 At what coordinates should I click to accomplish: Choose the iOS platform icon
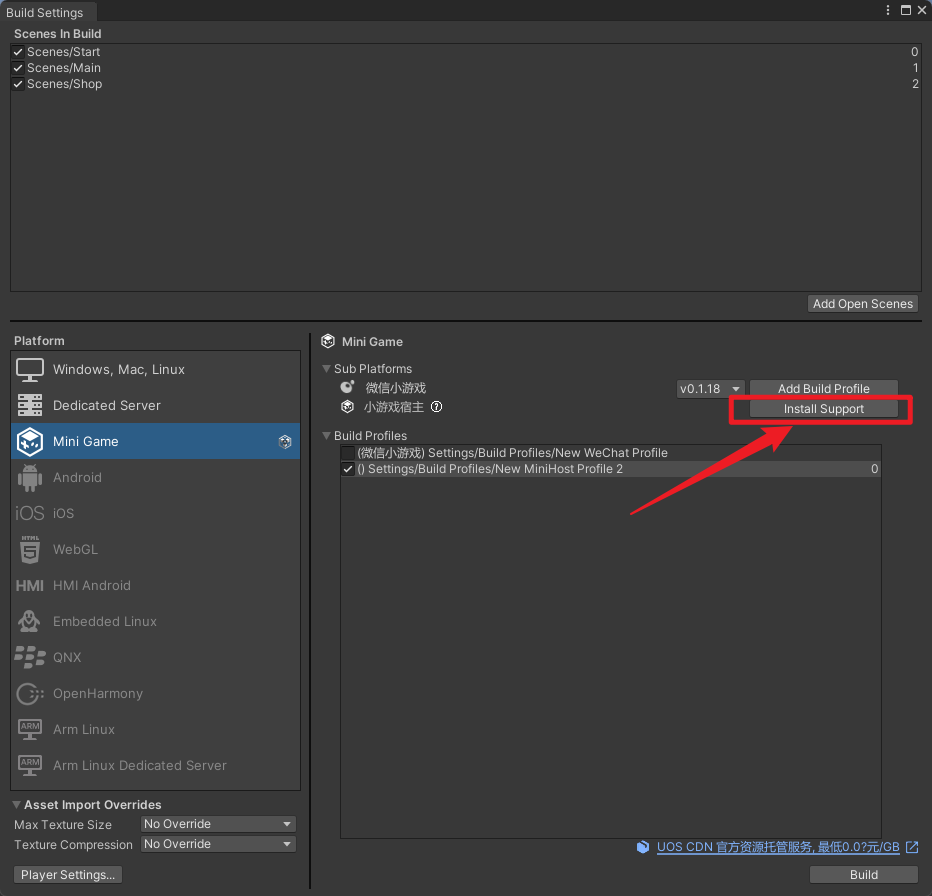pyautogui.click(x=30, y=514)
